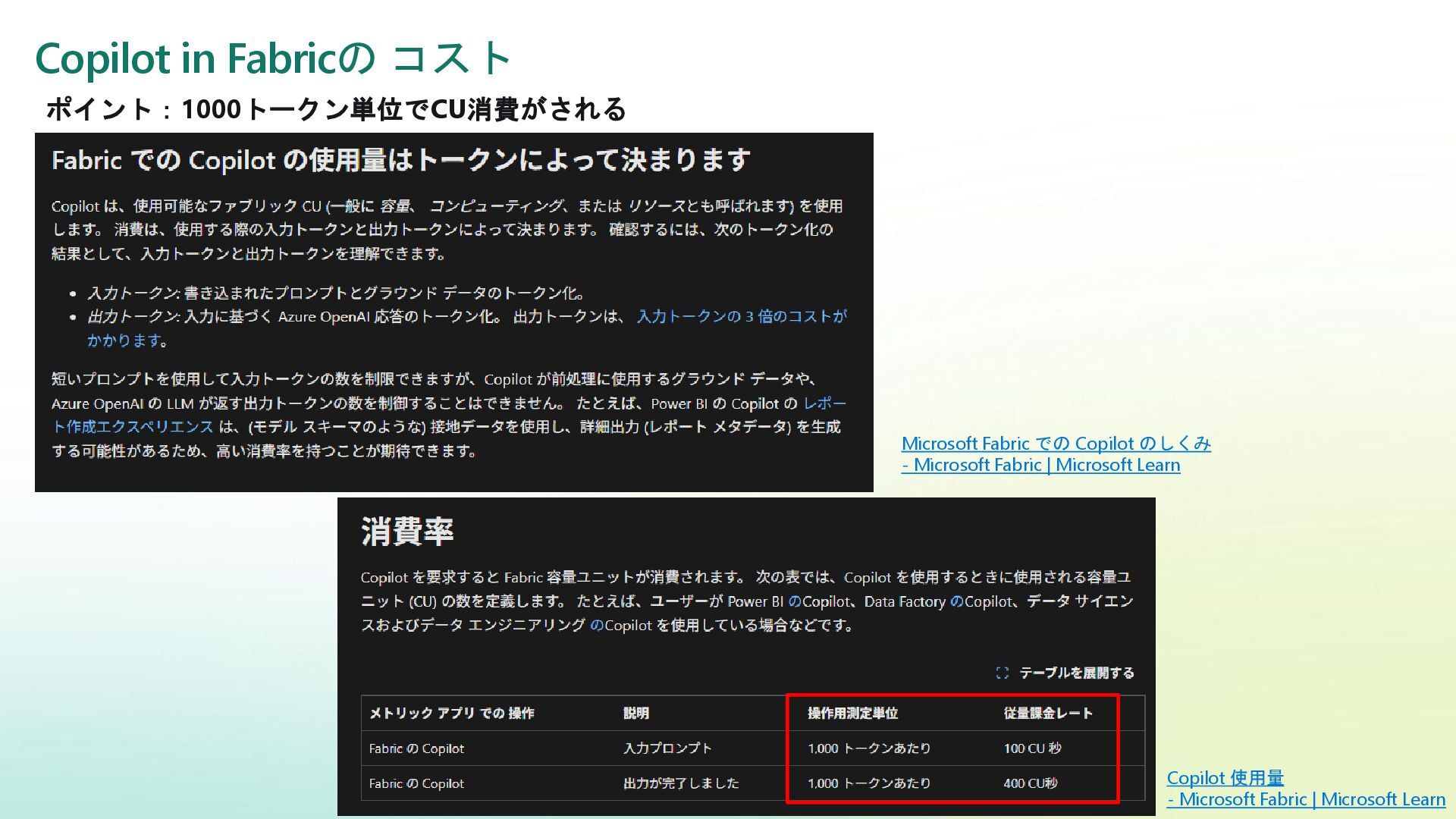The image size is (1456, 819).
Task: Click 'Fabric の Copilot' in the 出力が完了しました row
Action: tap(416, 783)
